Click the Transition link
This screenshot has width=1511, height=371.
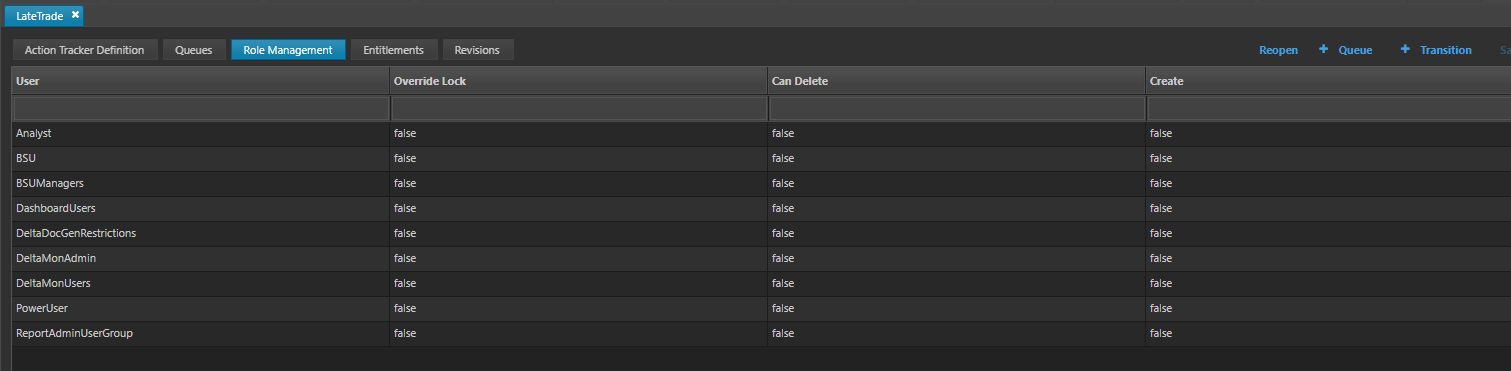click(1446, 50)
